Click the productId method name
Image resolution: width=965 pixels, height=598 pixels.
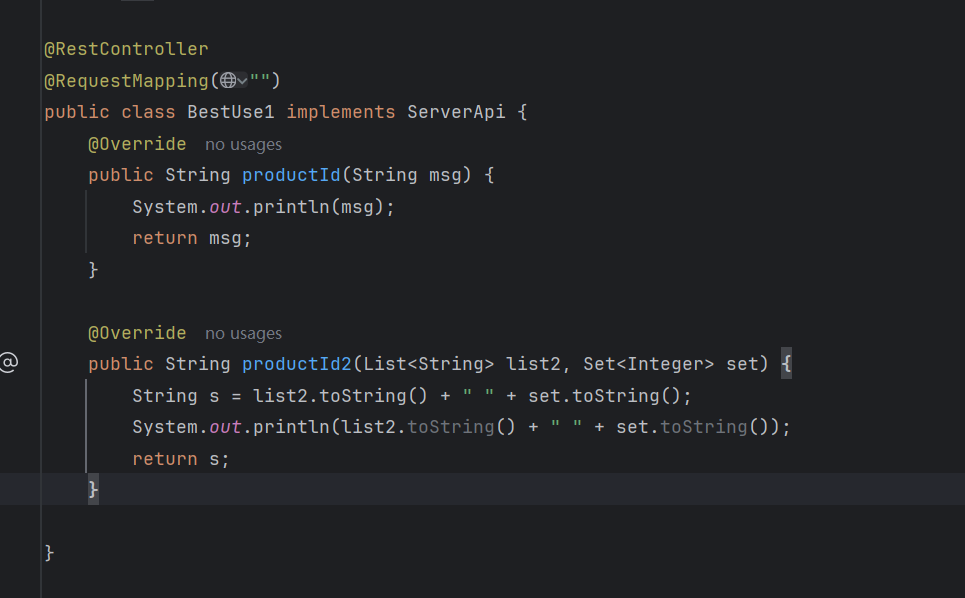click(x=291, y=175)
